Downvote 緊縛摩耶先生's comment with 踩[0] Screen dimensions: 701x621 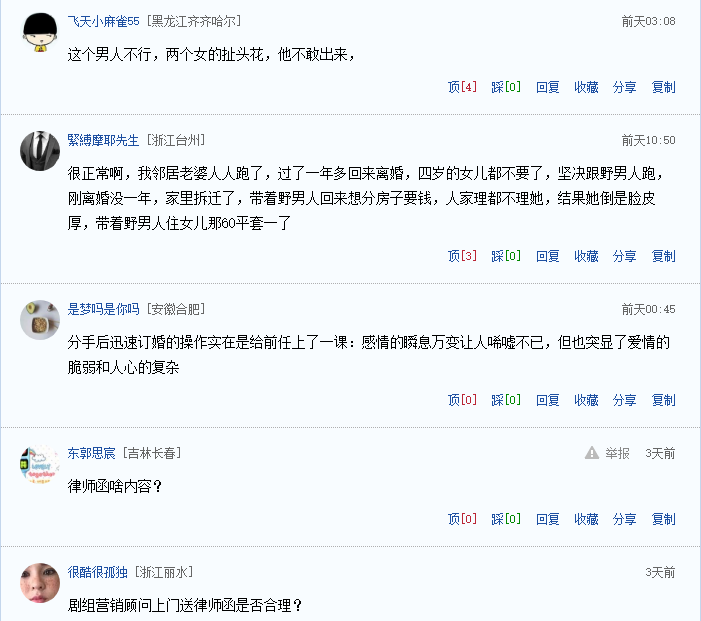coord(506,256)
